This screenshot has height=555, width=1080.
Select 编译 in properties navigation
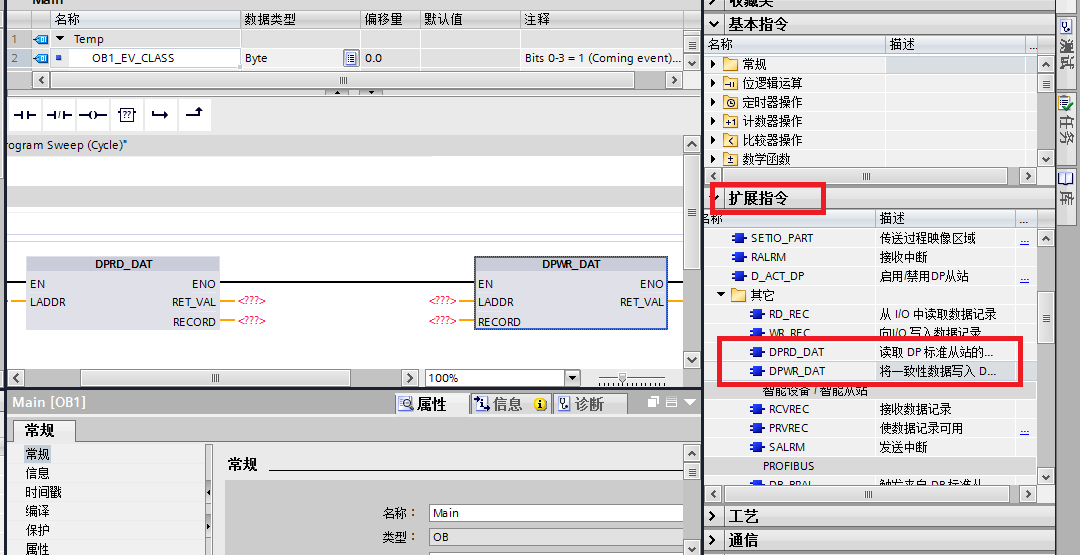[37, 511]
